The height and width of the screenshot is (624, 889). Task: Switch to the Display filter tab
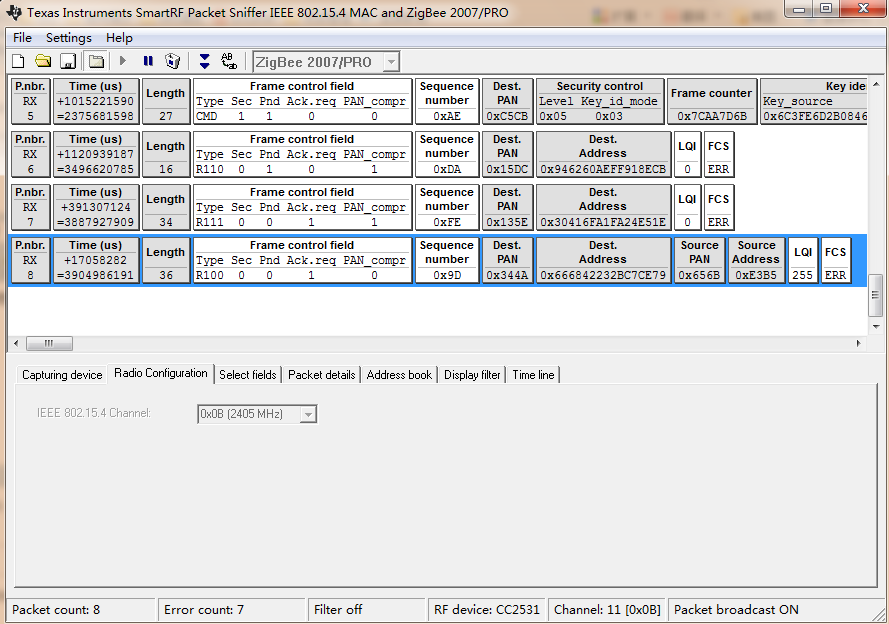(x=472, y=375)
